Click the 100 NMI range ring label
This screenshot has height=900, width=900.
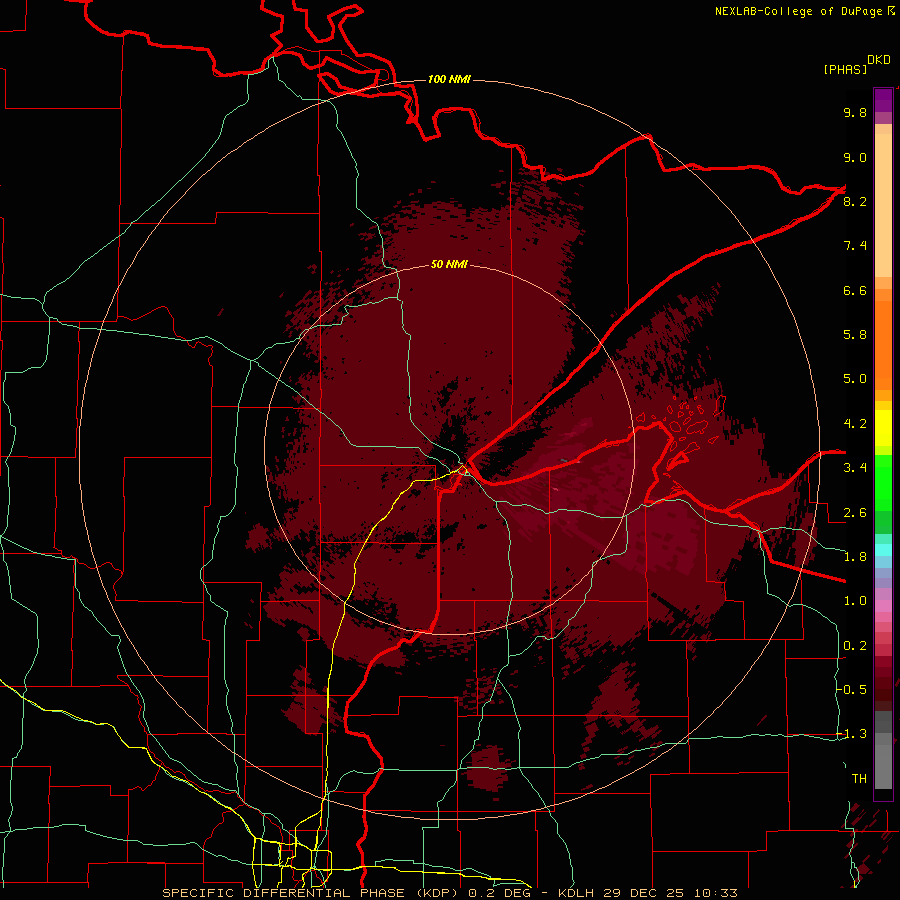[449, 79]
